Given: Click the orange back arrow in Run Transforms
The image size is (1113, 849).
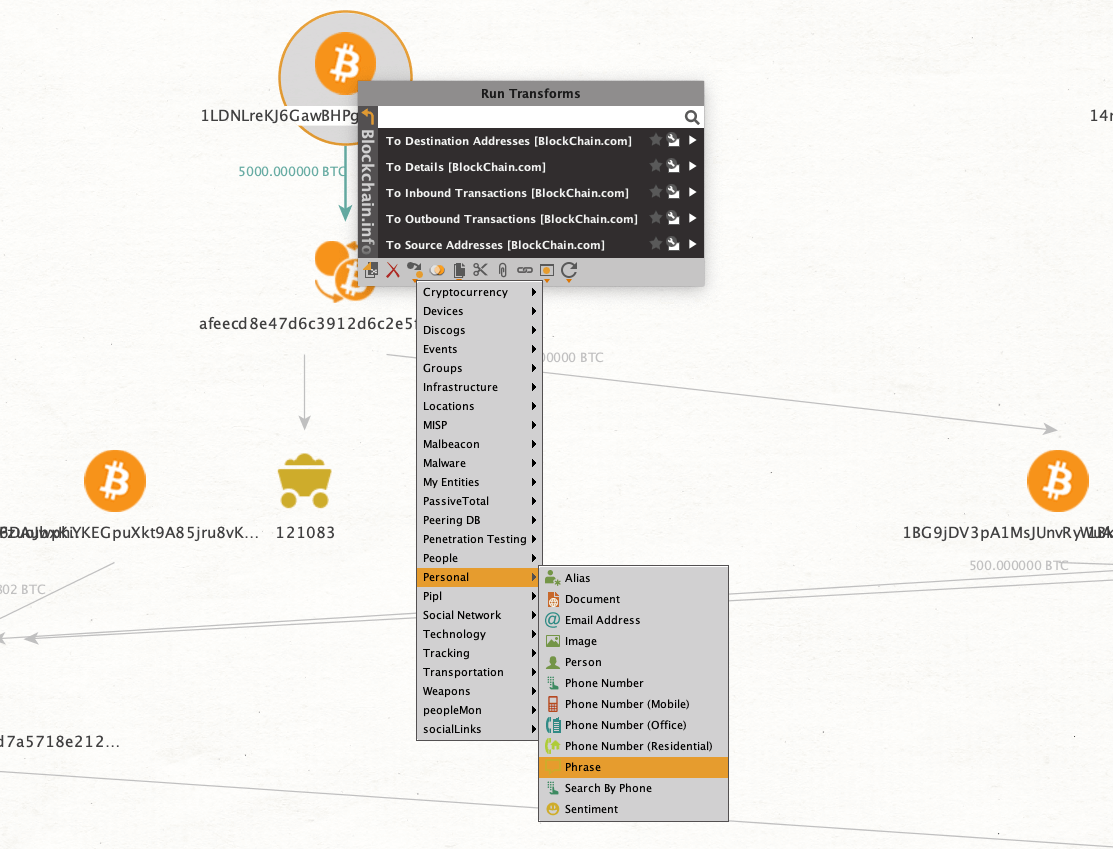Looking at the screenshot, I should 368,116.
